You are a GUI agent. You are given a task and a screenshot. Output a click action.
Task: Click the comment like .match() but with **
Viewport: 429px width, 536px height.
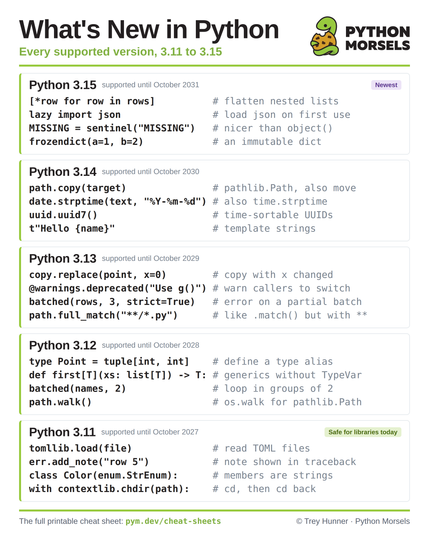pyautogui.click(x=290, y=315)
